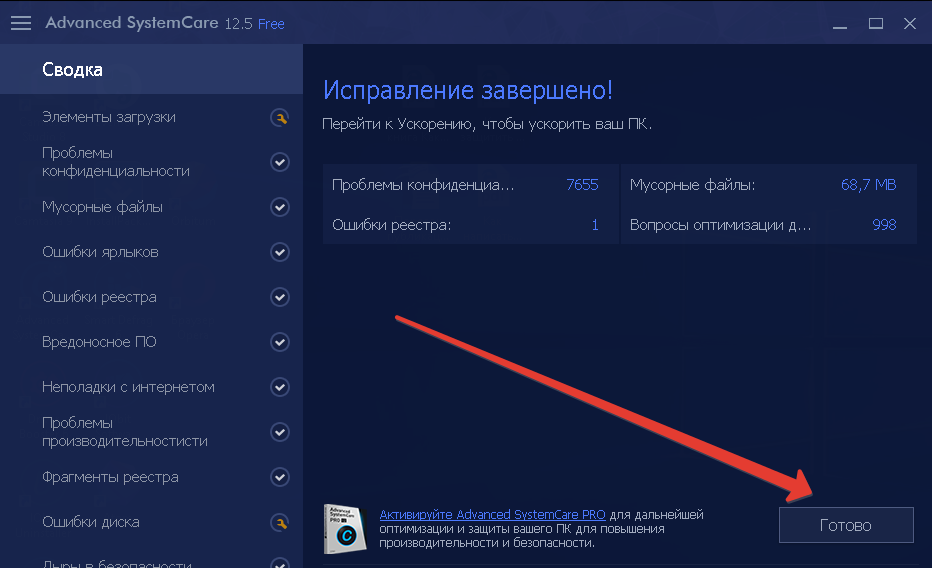Select Вредоносное ПО in sidebar
This screenshot has width=932, height=568.
pyautogui.click(x=99, y=342)
